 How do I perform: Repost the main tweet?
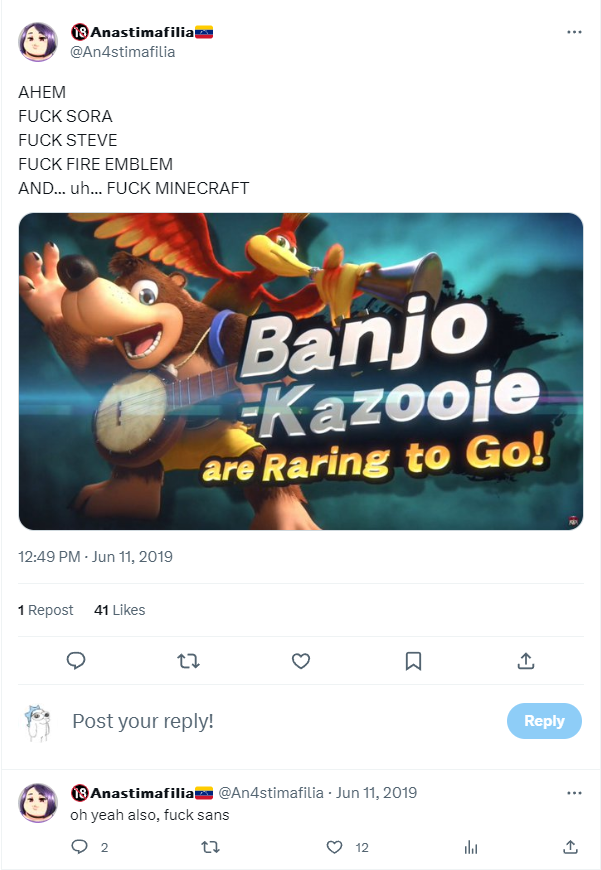coord(188,661)
